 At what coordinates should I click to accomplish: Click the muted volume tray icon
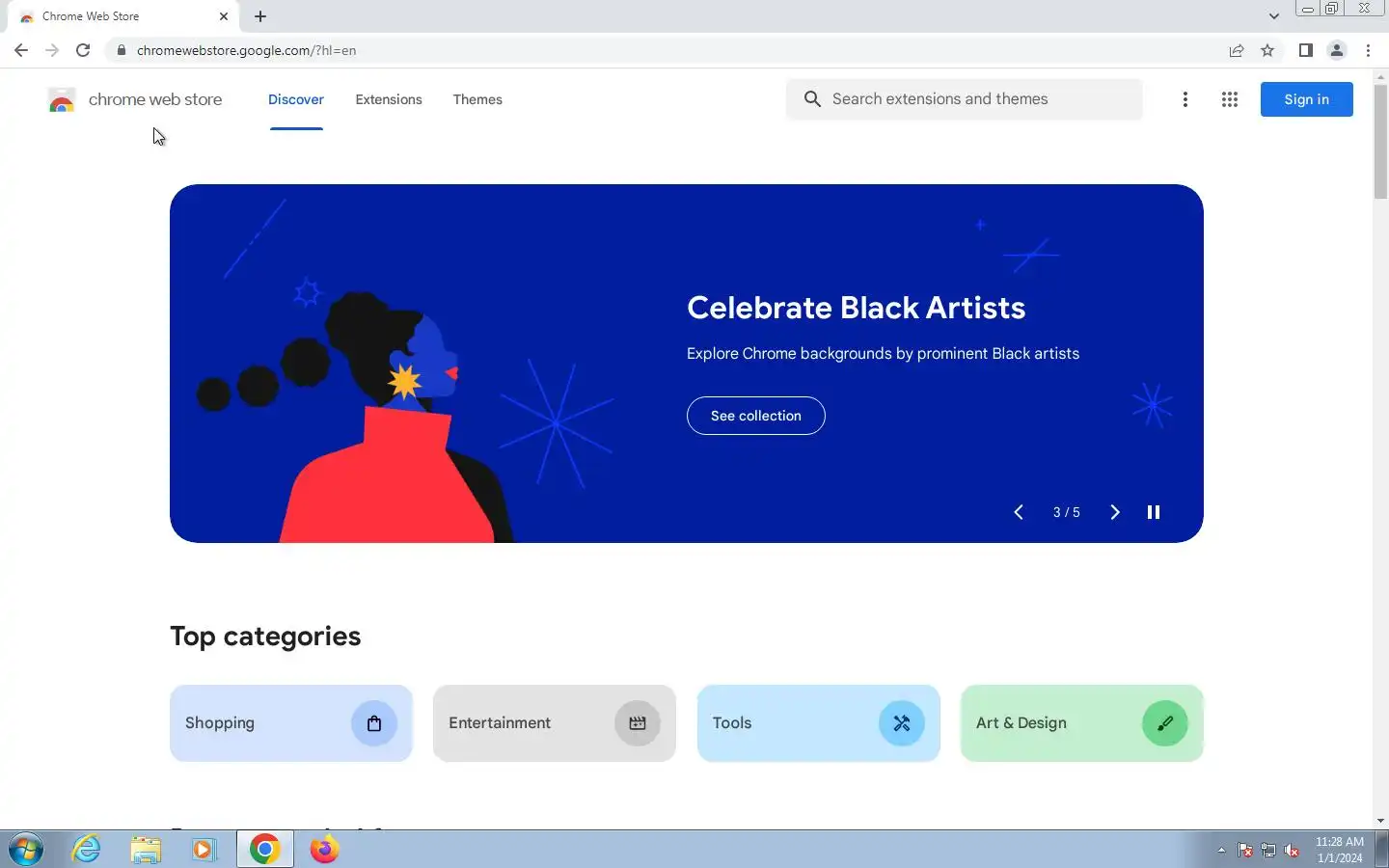[1292, 851]
